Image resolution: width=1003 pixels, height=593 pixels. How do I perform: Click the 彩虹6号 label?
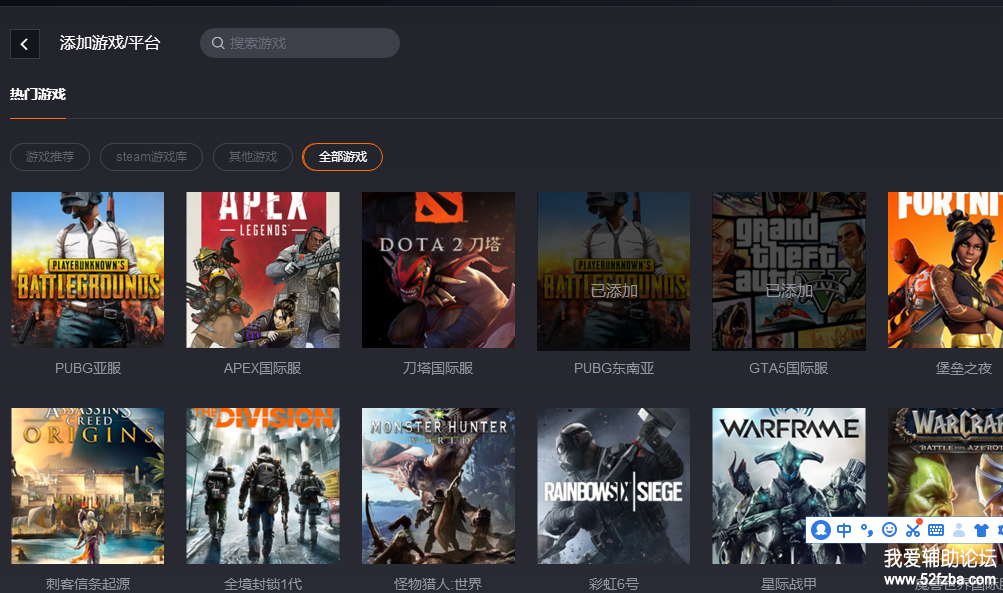613,584
